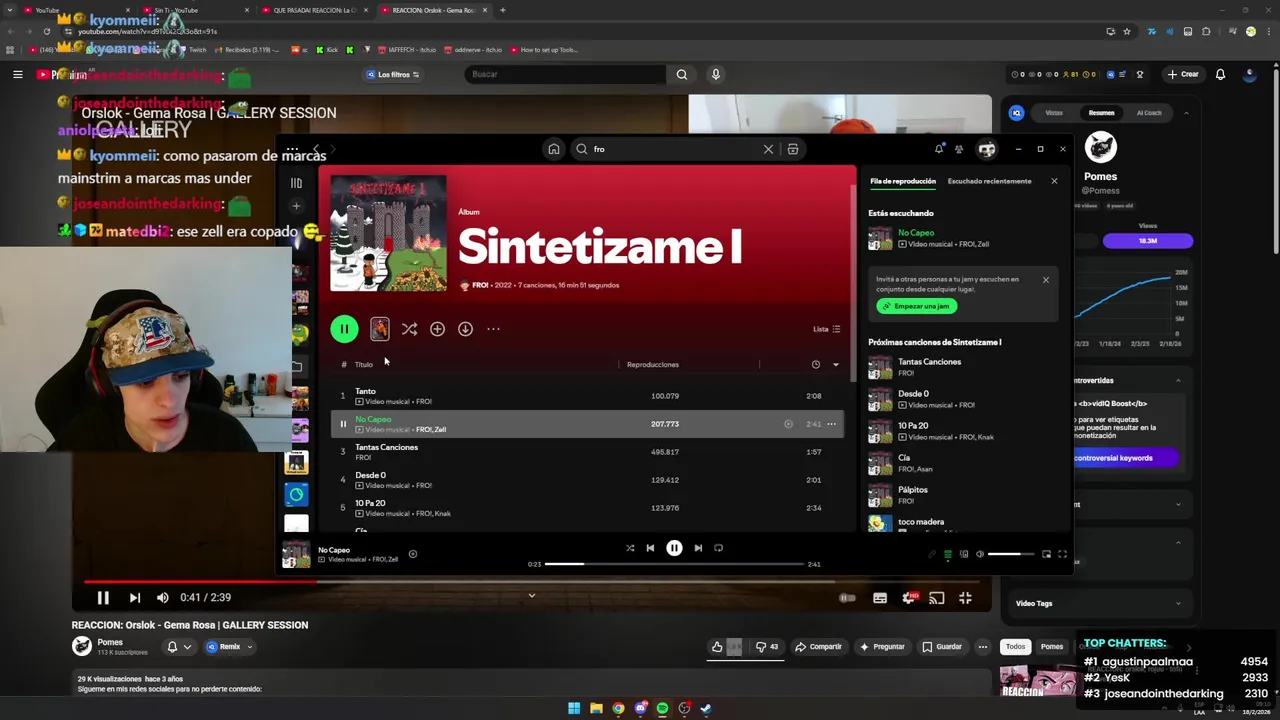Toggle shuffle in the Sintetizame I action row

point(409,329)
